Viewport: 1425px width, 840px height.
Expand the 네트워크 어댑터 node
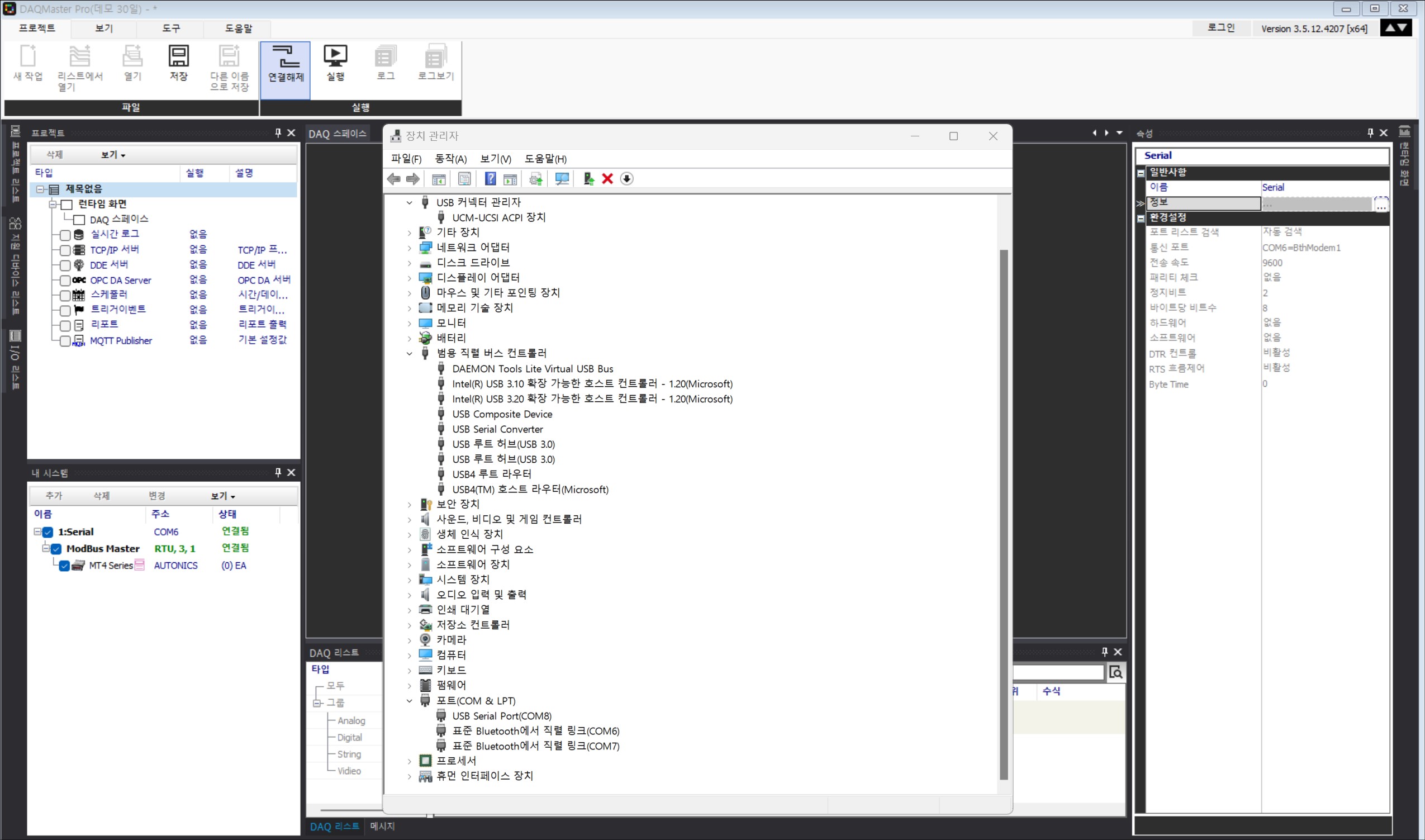pos(409,248)
